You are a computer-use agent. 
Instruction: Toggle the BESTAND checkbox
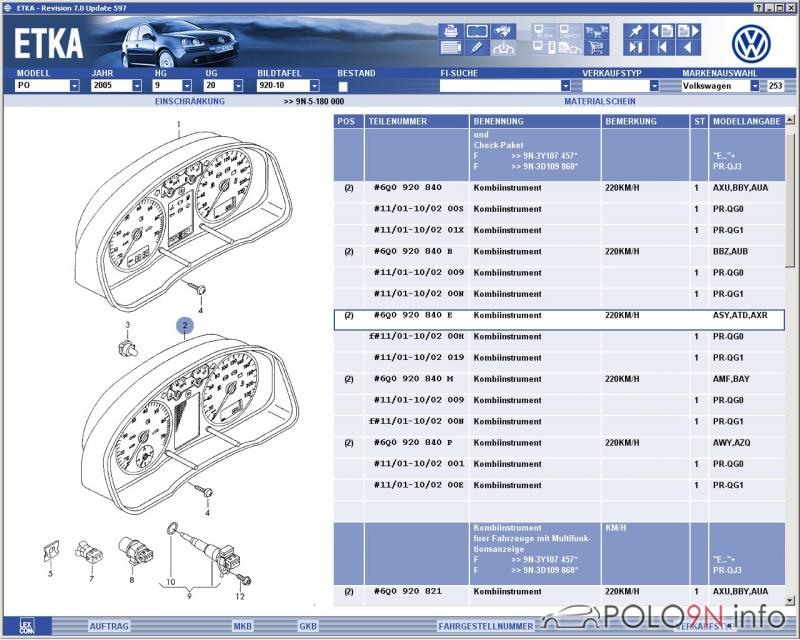pyautogui.click(x=343, y=86)
